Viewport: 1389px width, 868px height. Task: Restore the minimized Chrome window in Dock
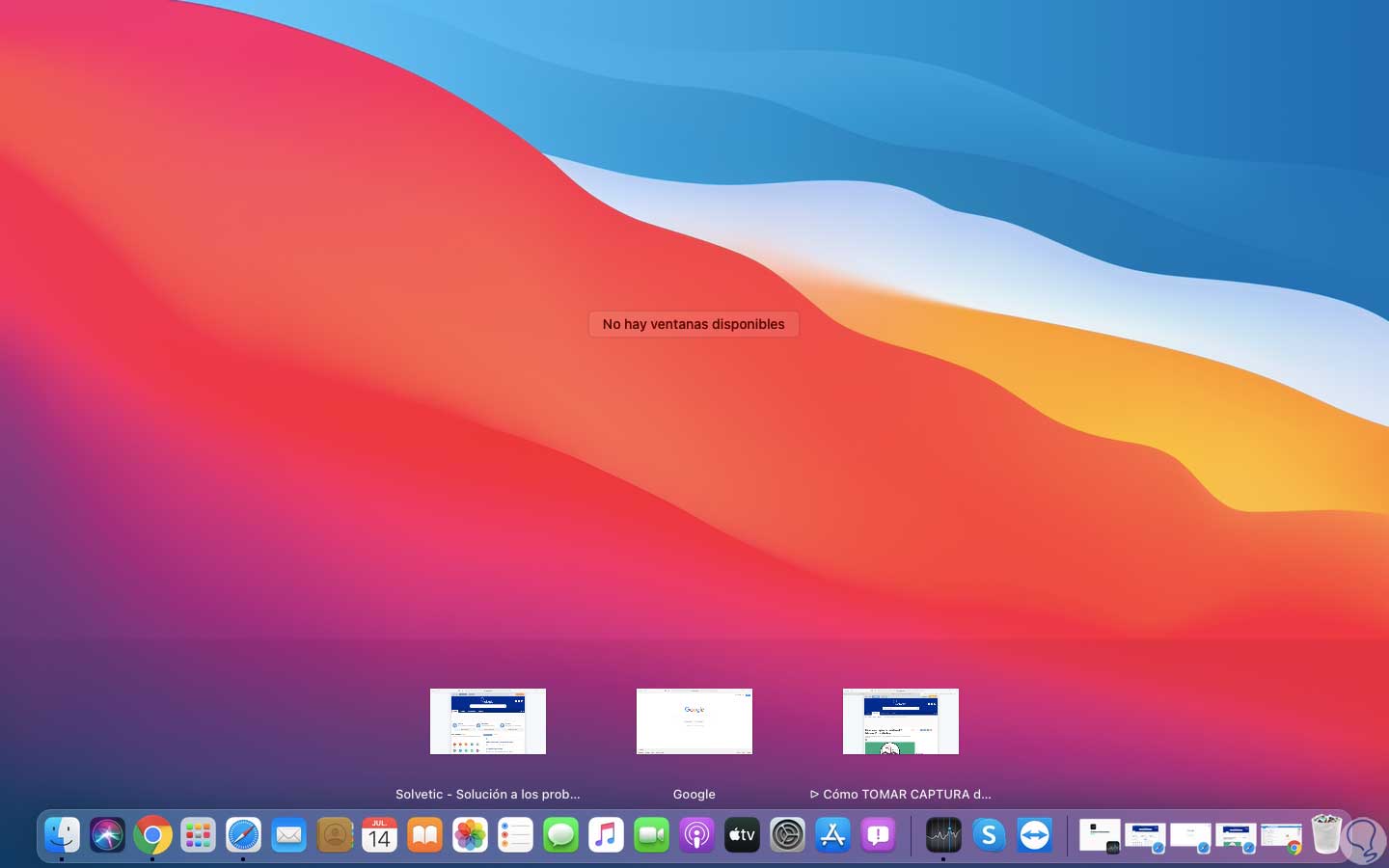[1281, 837]
